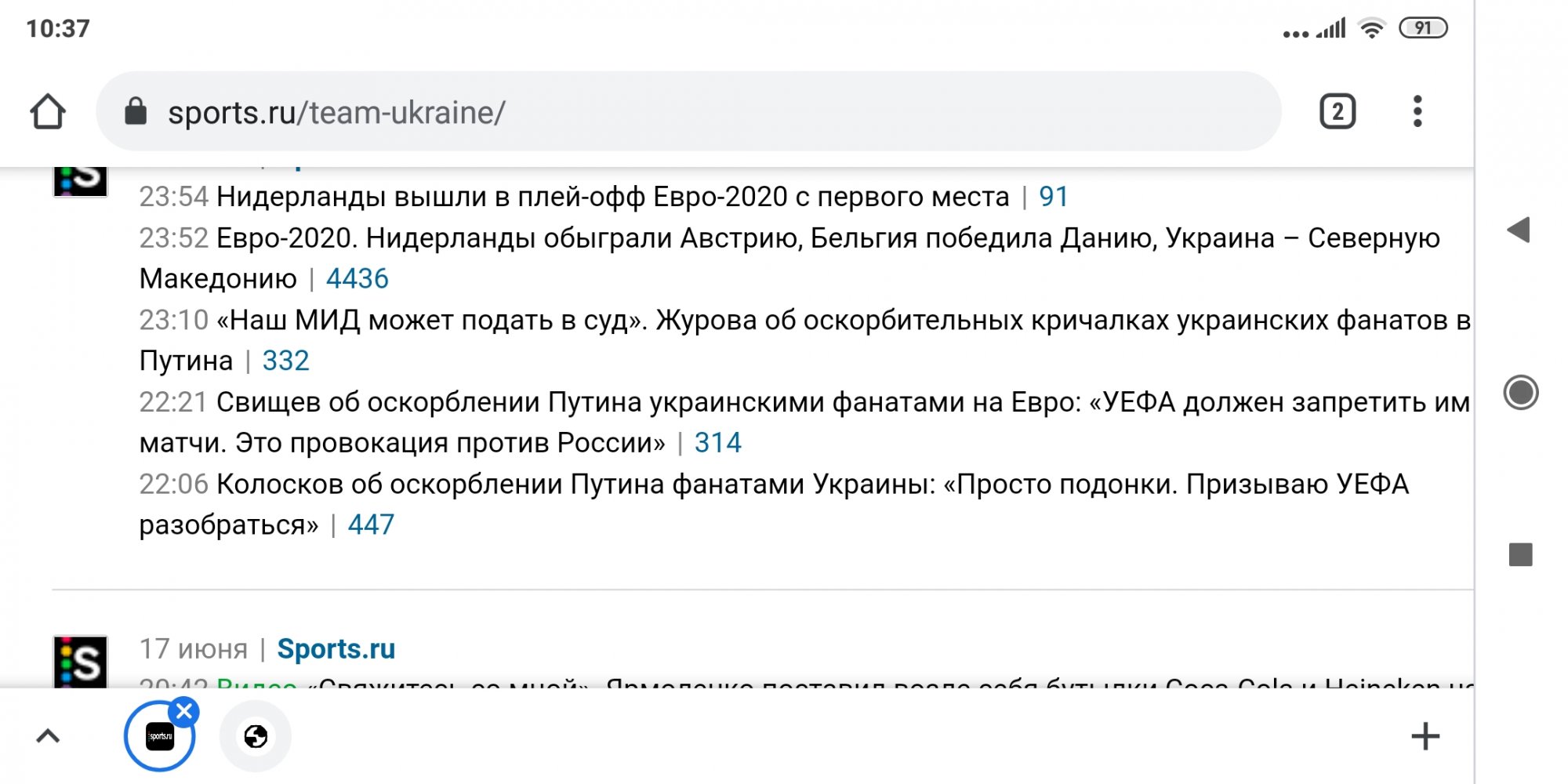The height and width of the screenshot is (784, 1568).
Task: Open the 332 comments link
Action: tap(286, 361)
